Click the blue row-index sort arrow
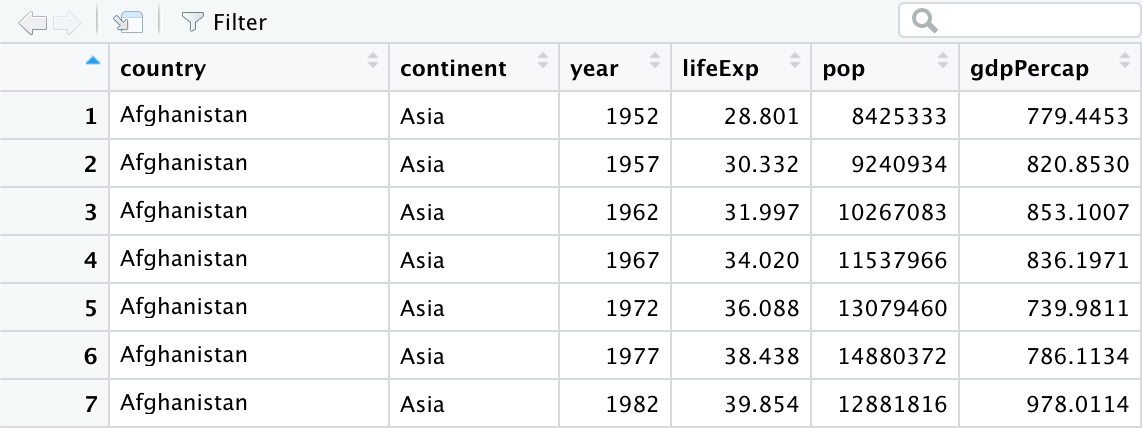1142x428 pixels. tap(92, 61)
